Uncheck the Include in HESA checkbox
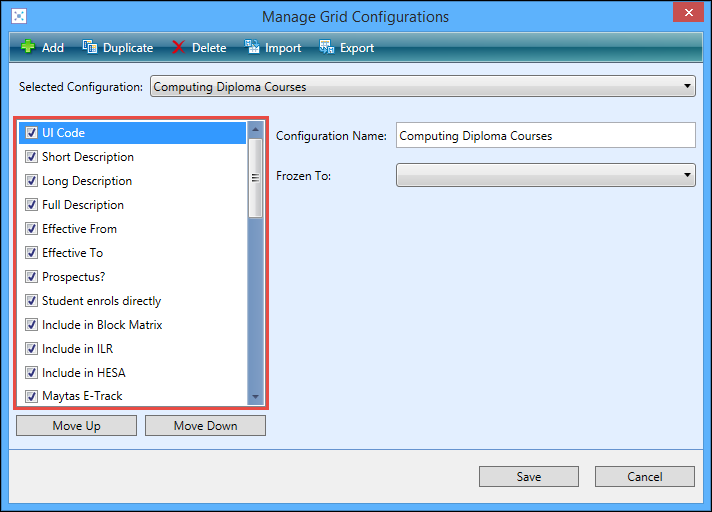The image size is (712, 512). pos(31,373)
